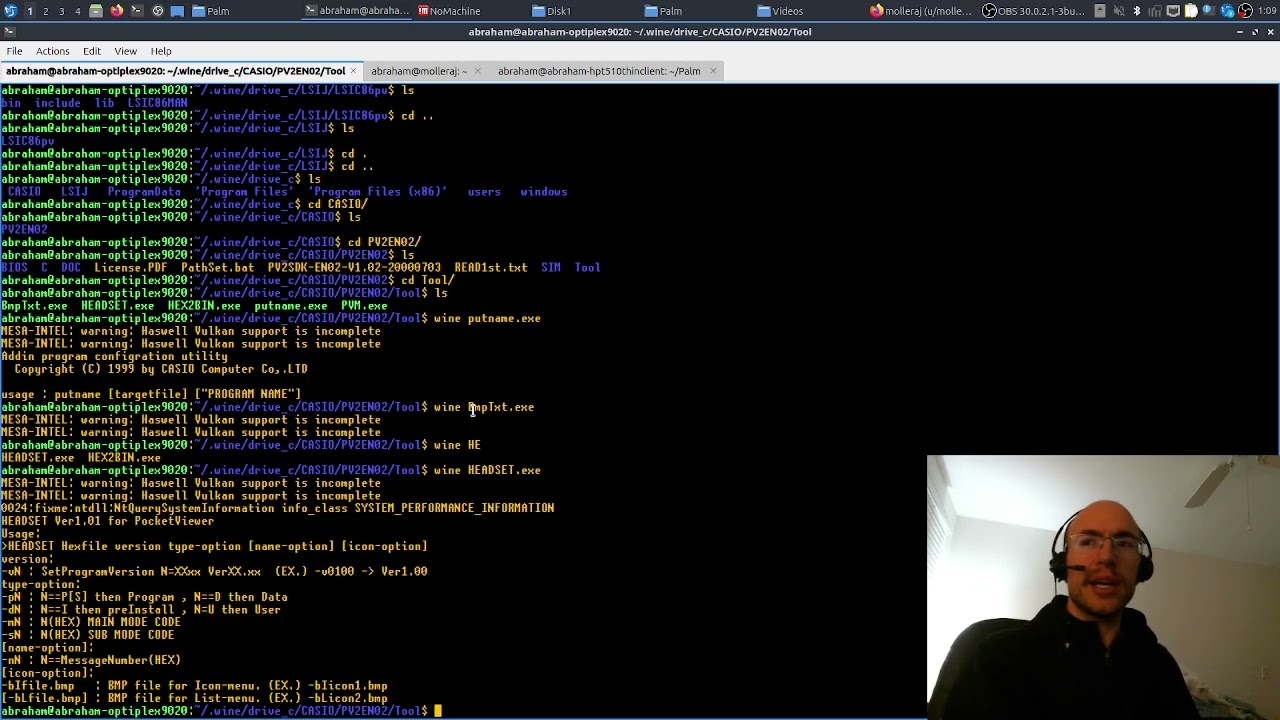This screenshot has width=1280, height=720.
Task: Switch to virtual desktop 2
Action: [45, 11]
